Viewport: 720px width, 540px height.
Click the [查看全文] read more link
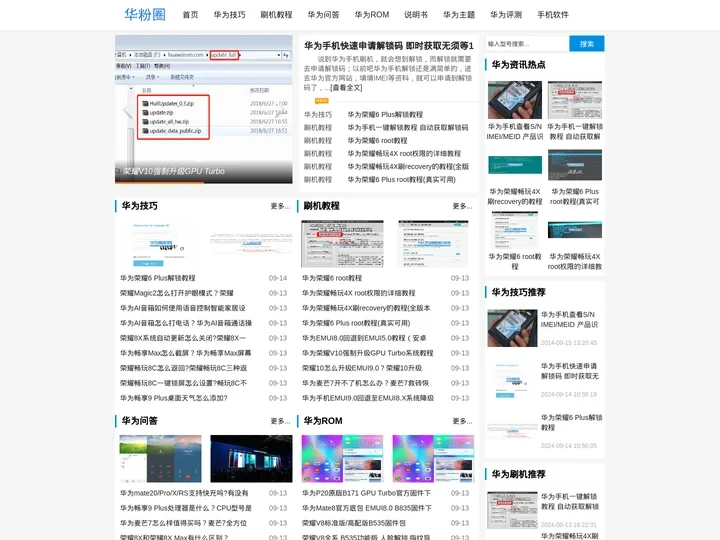point(346,88)
